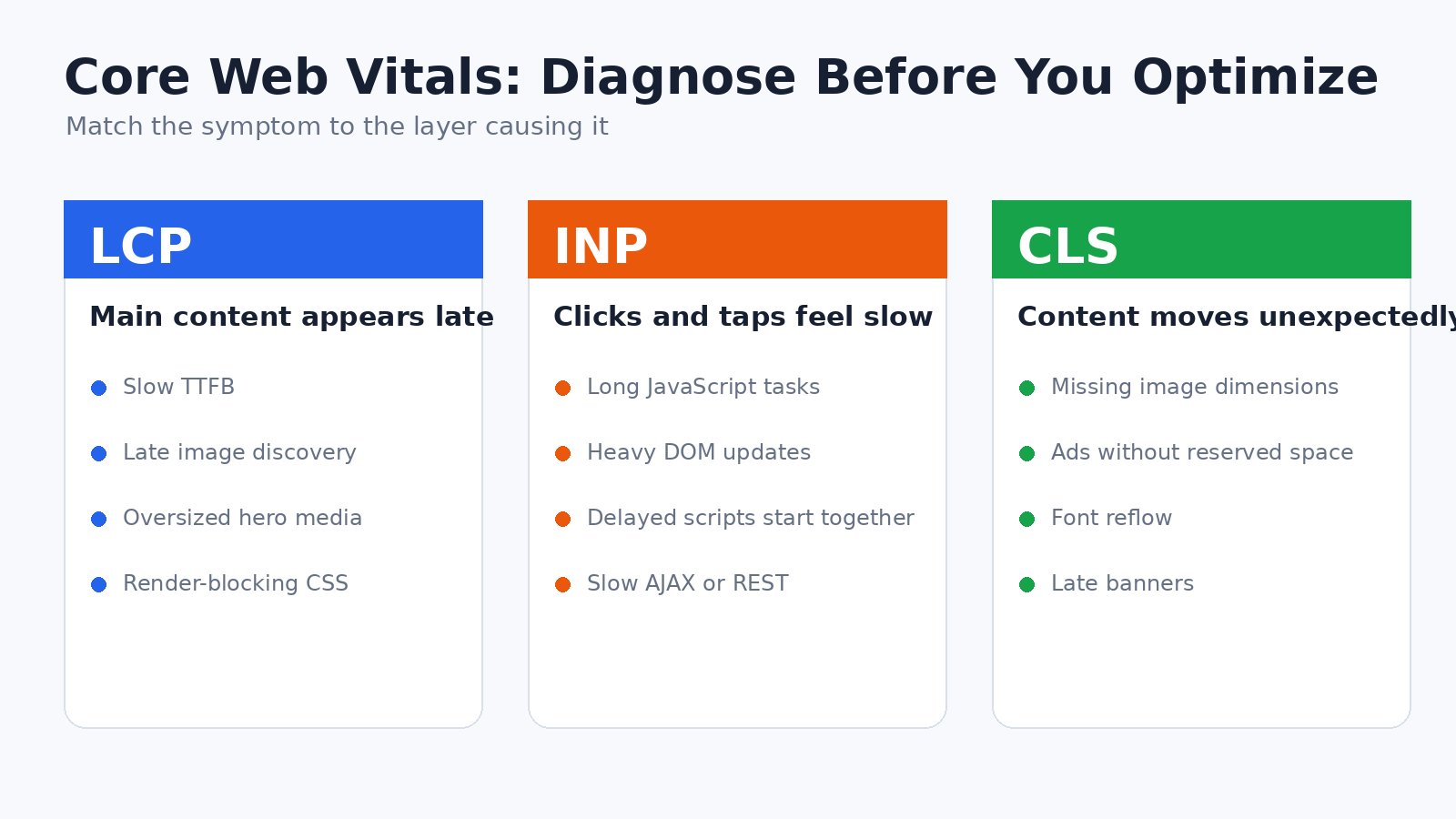Click the green dot next to Font reflow
Viewport: 1456px width, 819px height.
1027,520
